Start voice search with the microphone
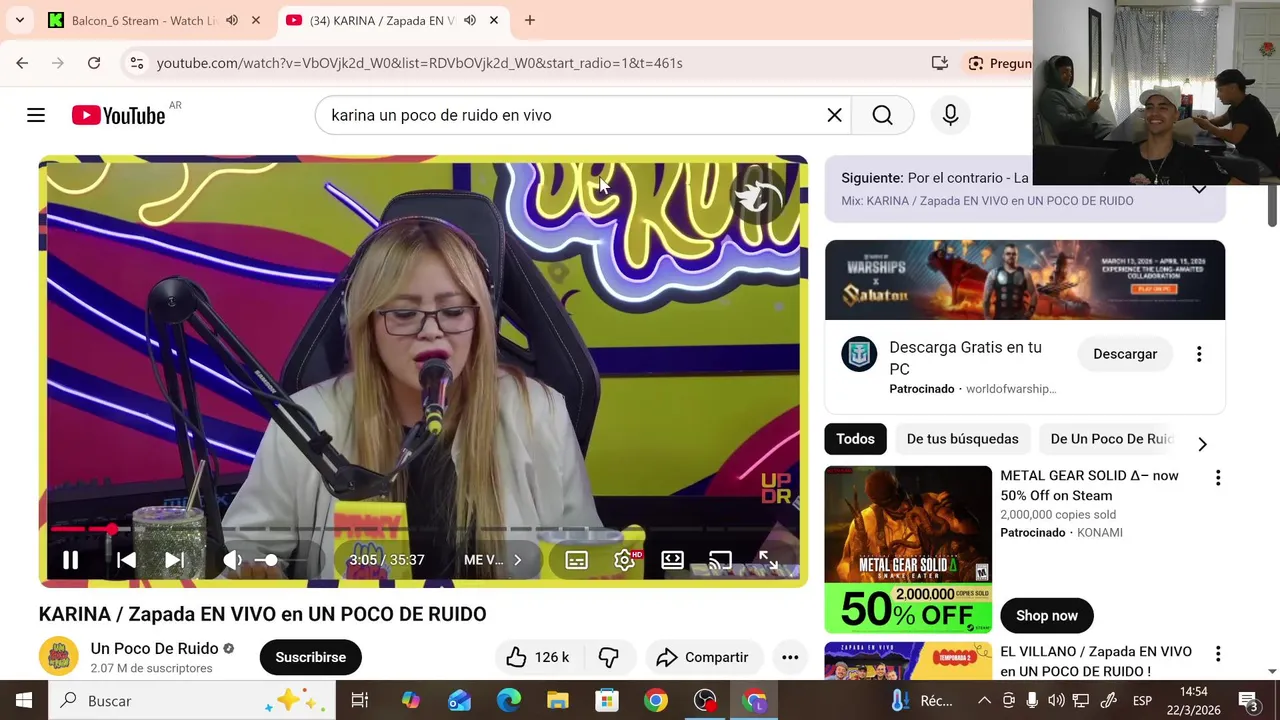The height and width of the screenshot is (720, 1280). click(950, 115)
